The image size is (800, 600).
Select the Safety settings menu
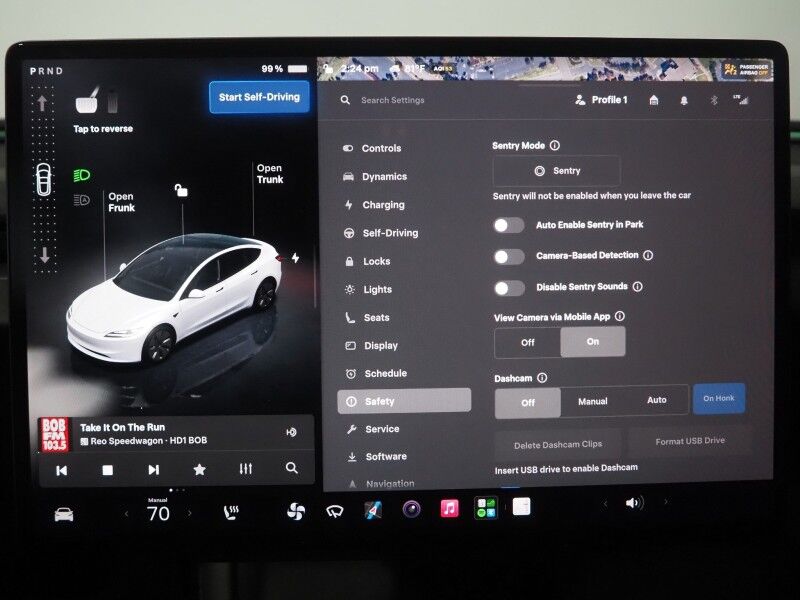[404, 401]
